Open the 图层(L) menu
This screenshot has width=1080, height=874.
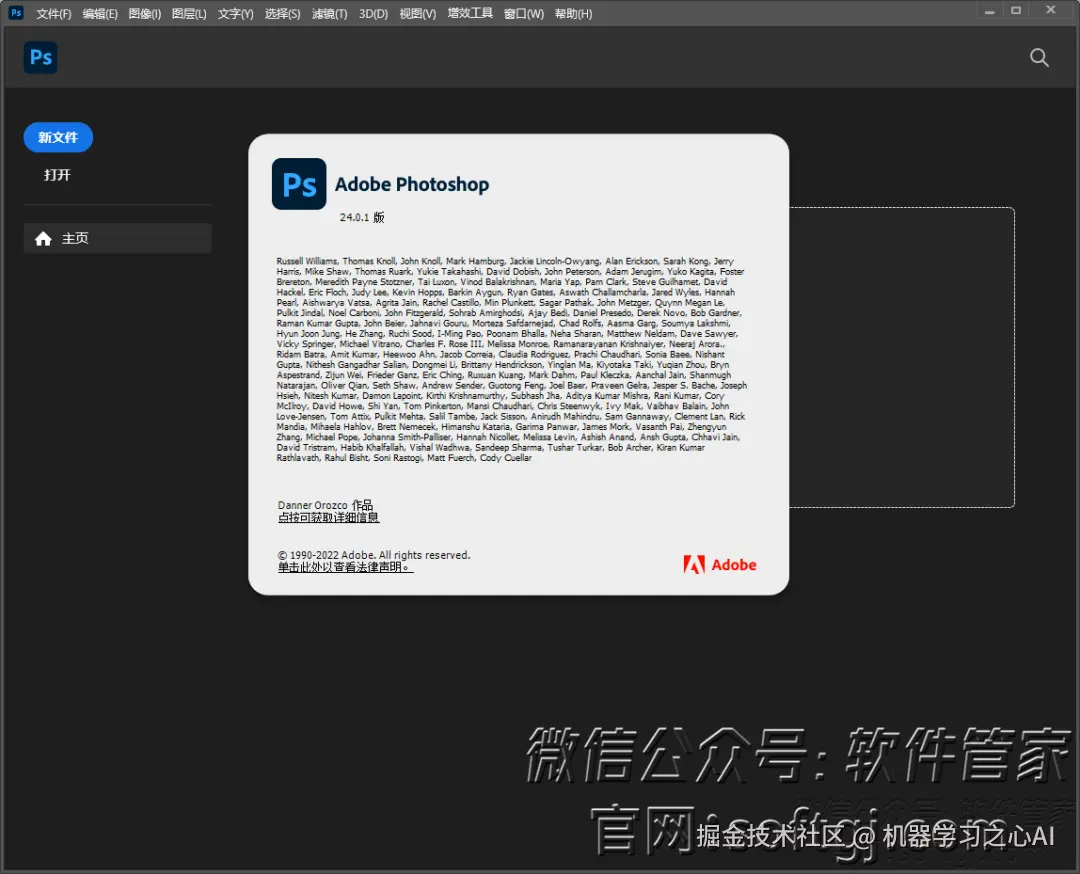(x=189, y=14)
